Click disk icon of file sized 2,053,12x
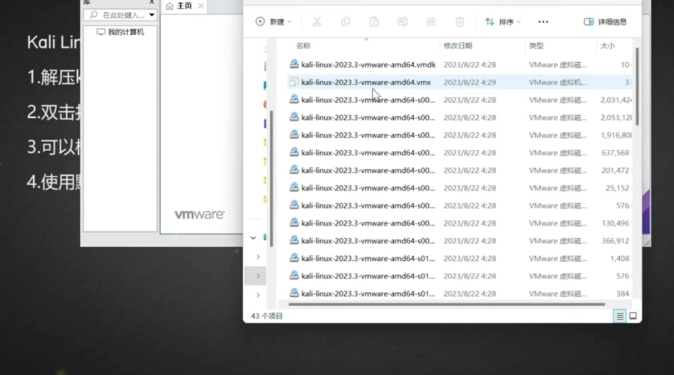The width and height of the screenshot is (674, 375). click(294, 117)
